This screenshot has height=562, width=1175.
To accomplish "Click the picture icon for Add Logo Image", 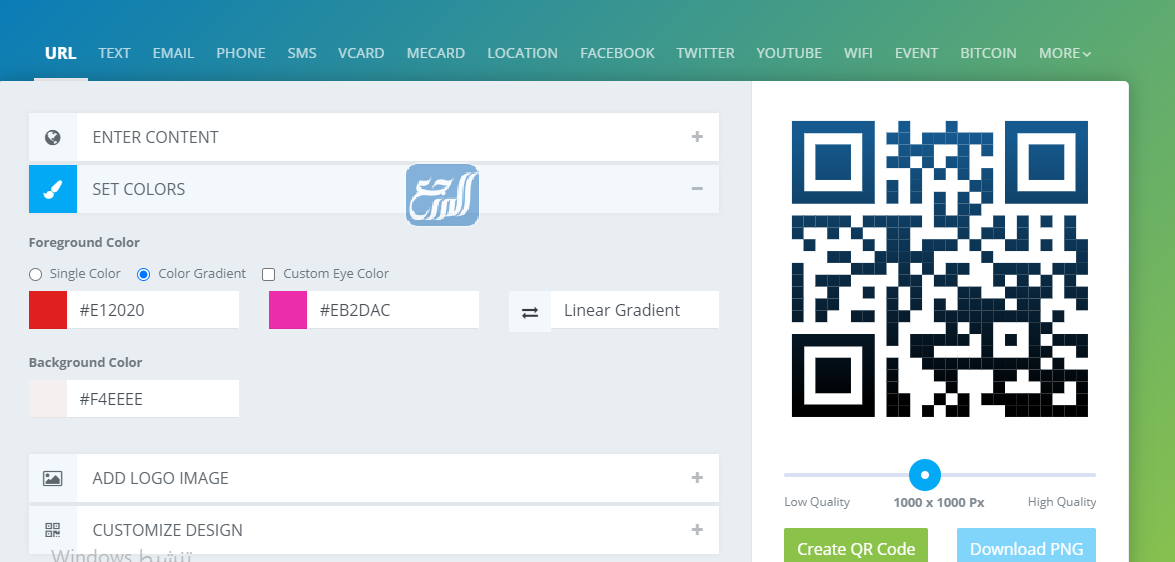I will tap(53, 478).
